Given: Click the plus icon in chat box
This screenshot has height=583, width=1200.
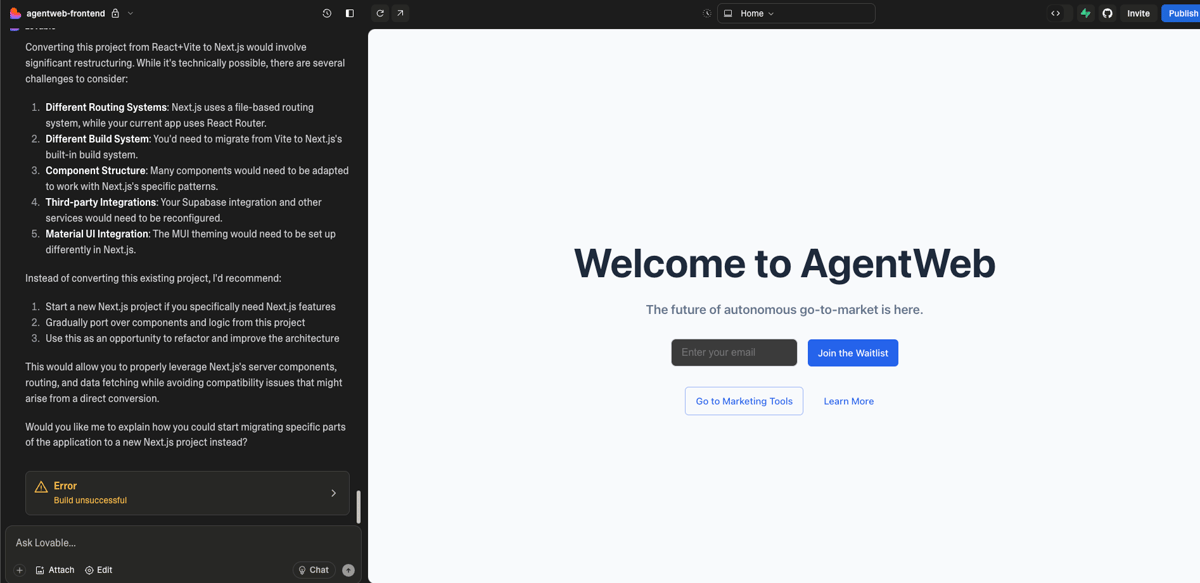Looking at the screenshot, I should [x=19, y=570].
